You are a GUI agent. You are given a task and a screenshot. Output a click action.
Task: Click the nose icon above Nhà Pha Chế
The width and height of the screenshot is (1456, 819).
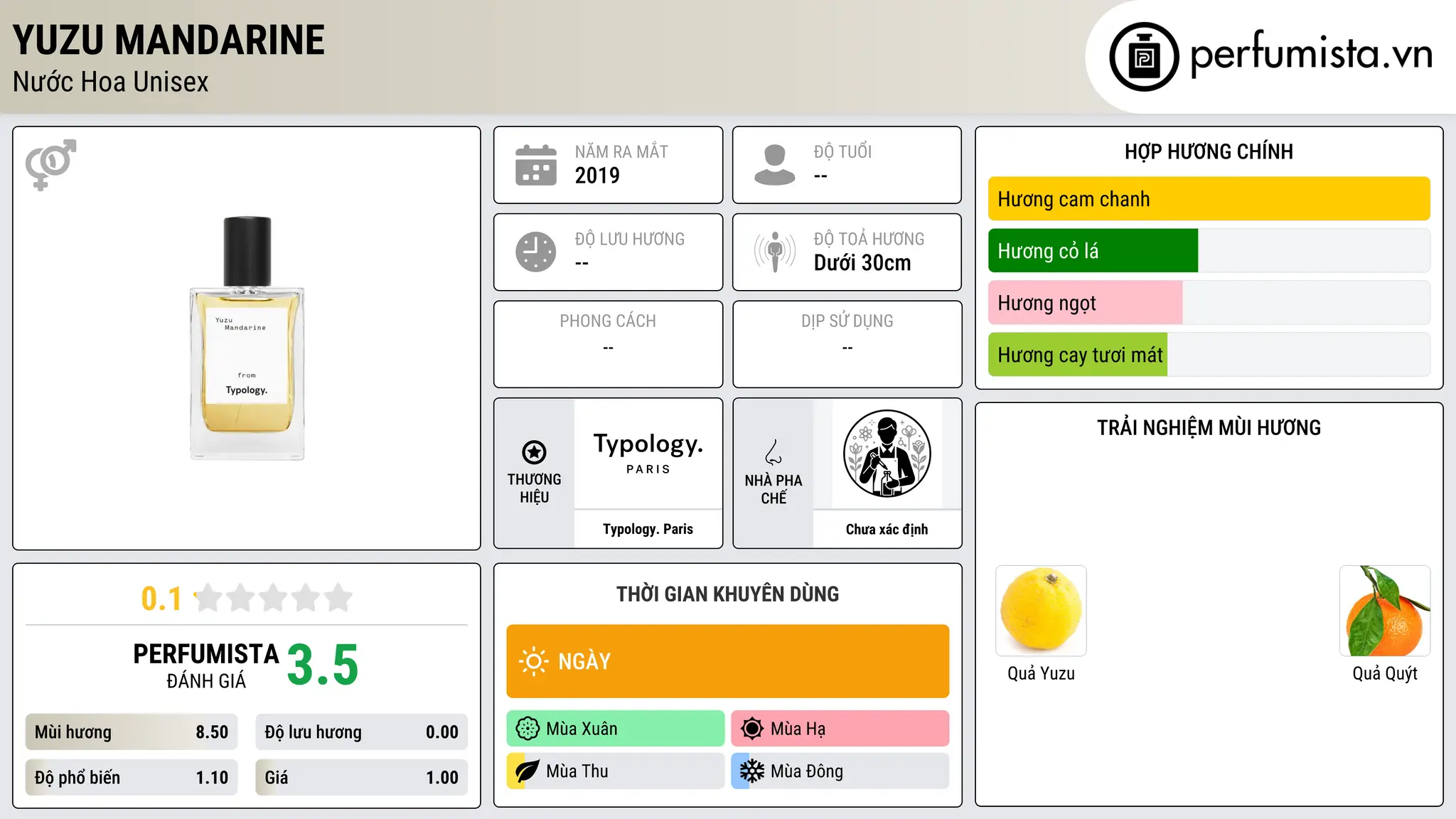[x=773, y=452]
